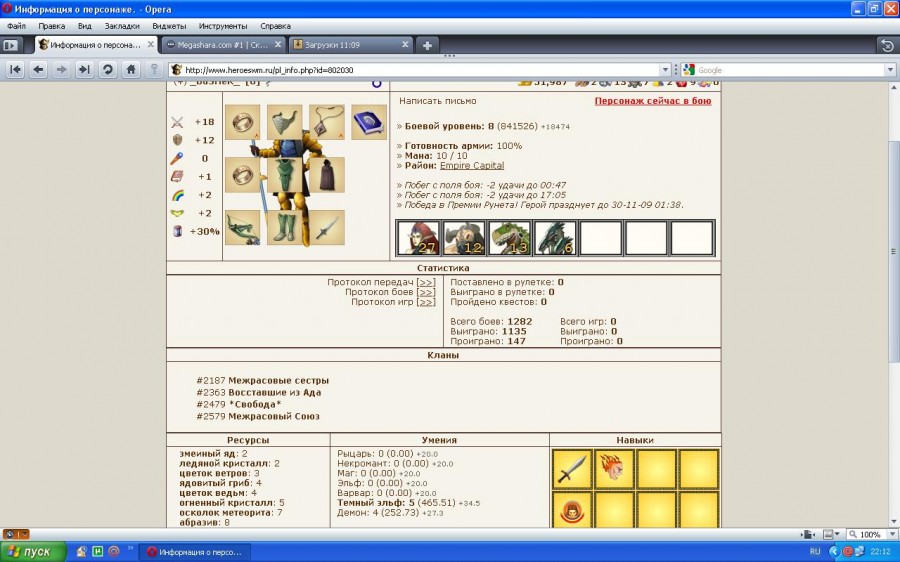
Task: Click the password wand key icon
Action: point(154,69)
